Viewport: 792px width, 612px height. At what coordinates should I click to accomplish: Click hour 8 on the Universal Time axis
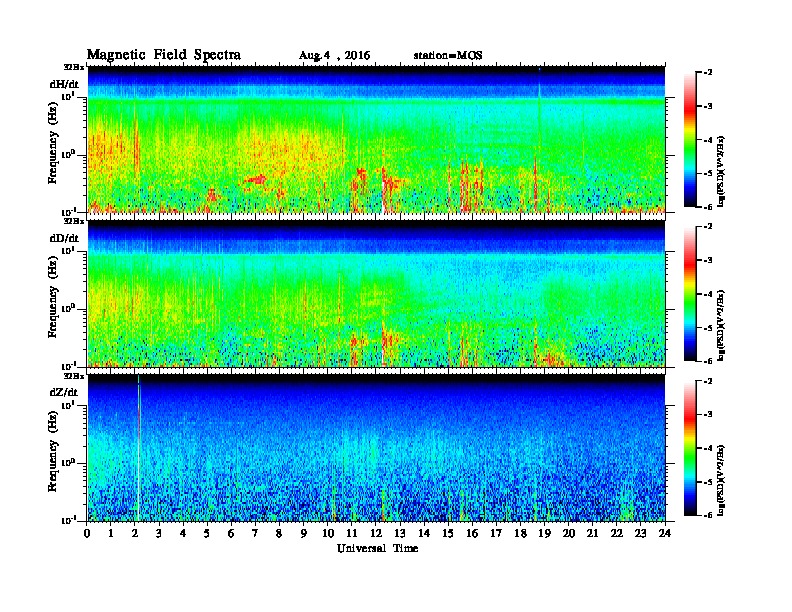tap(279, 534)
